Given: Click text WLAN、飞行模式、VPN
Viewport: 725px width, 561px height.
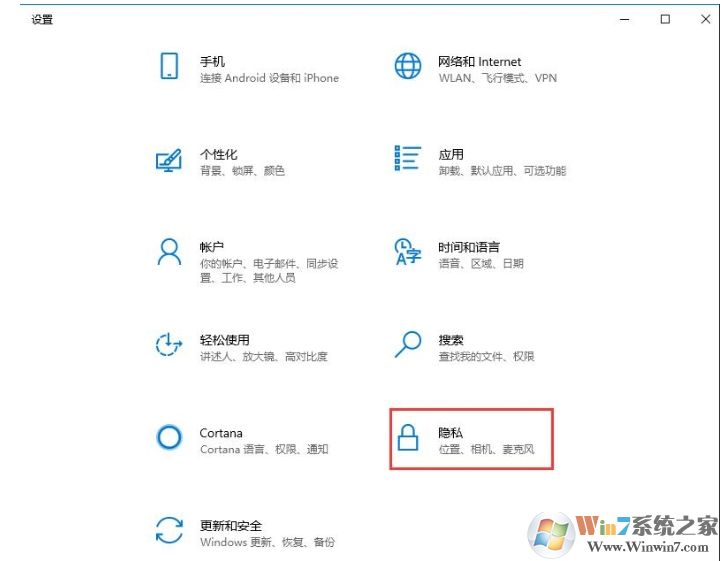Looking at the screenshot, I should click(498, 78).
